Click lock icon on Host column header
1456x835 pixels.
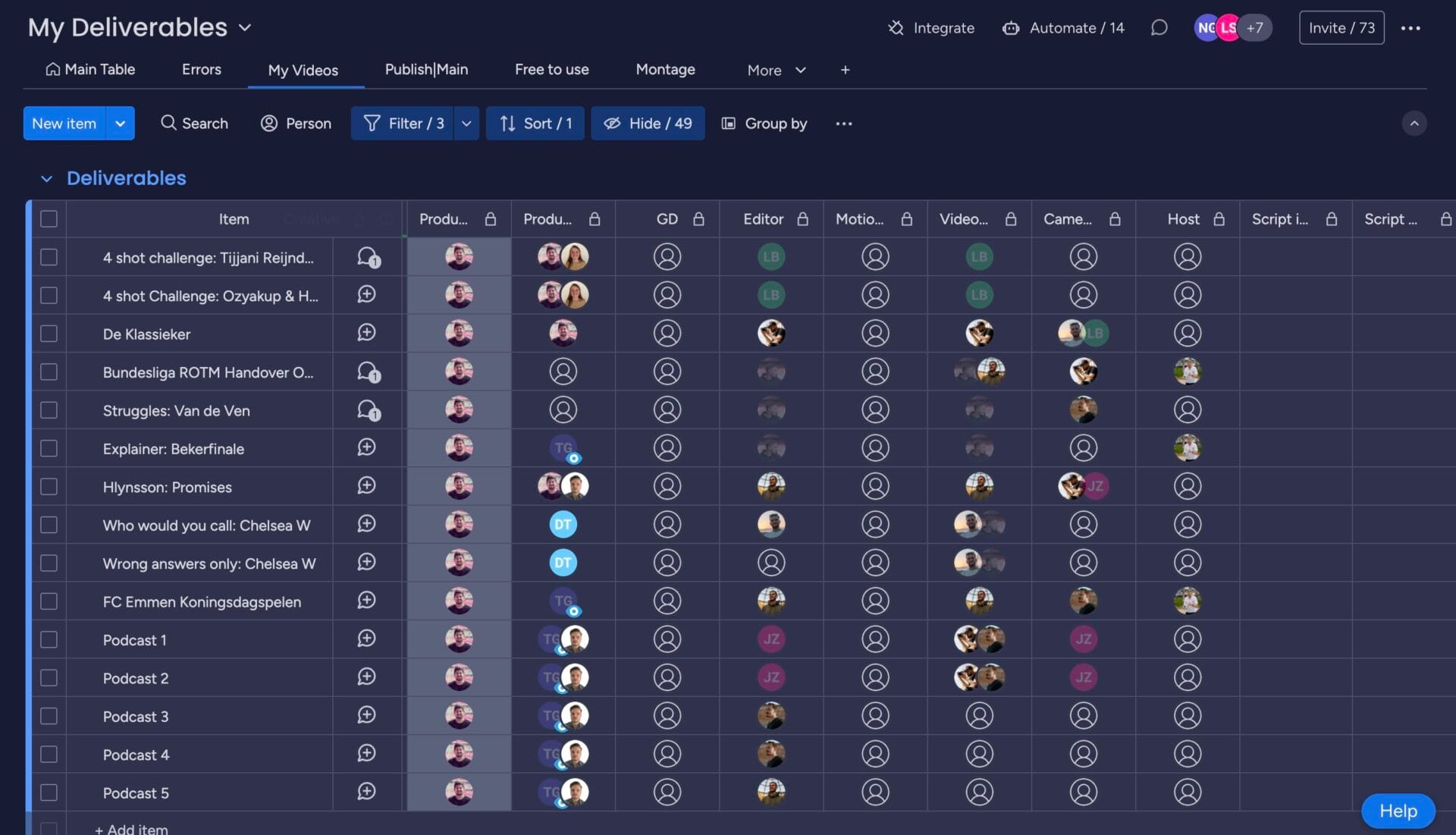[1219, 219]
